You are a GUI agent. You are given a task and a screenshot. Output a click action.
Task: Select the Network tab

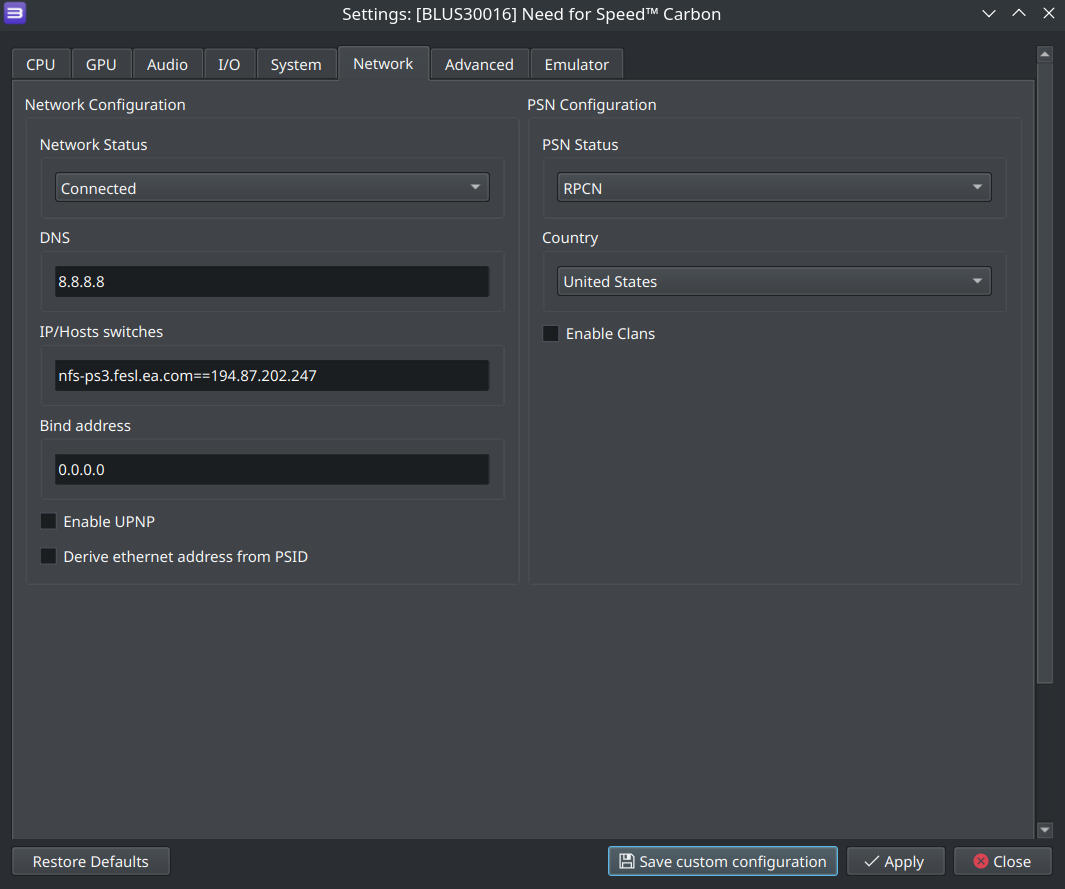point(383,63)
